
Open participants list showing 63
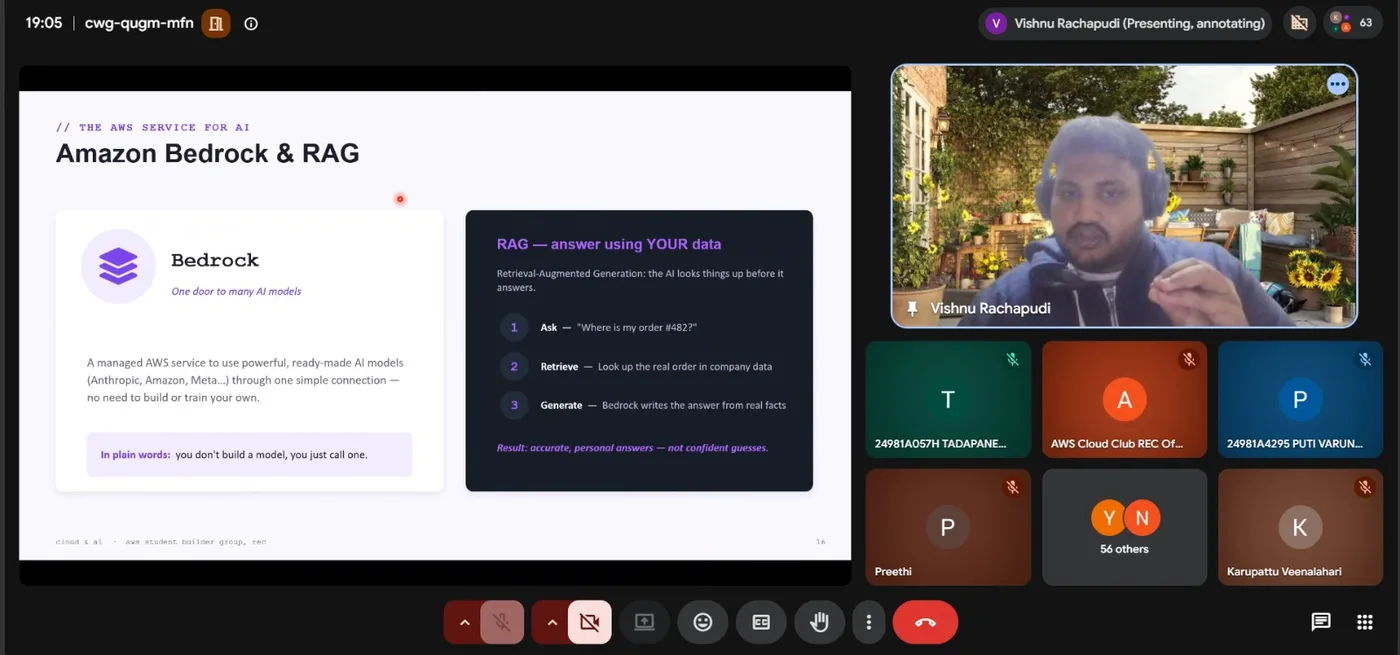1355,23
